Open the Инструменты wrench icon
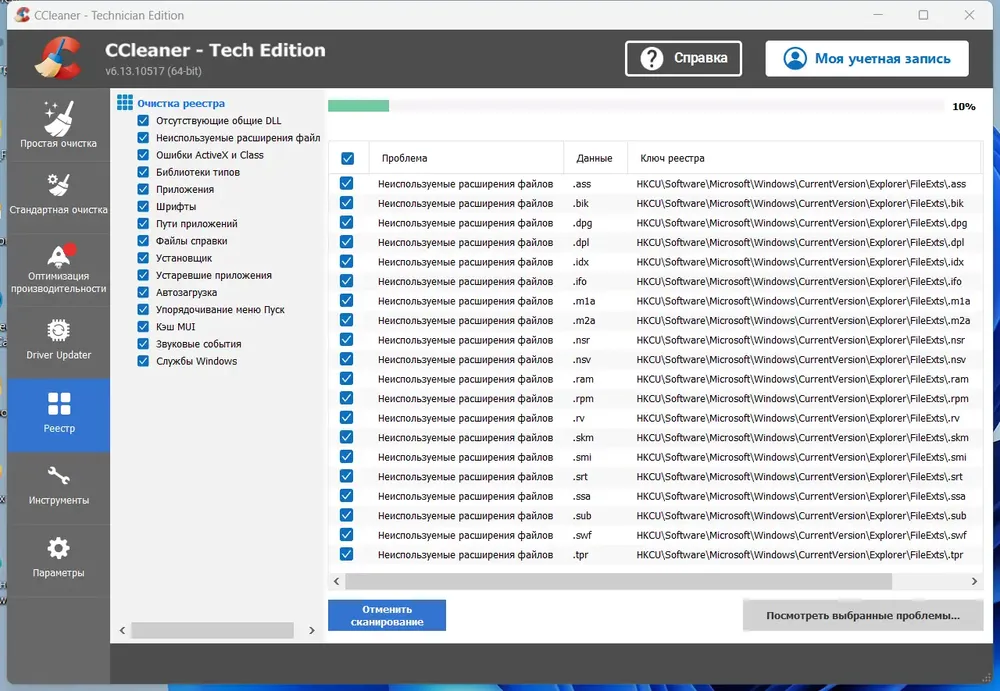The width and height of the screenshot is (1000, 691). [59, 476]
